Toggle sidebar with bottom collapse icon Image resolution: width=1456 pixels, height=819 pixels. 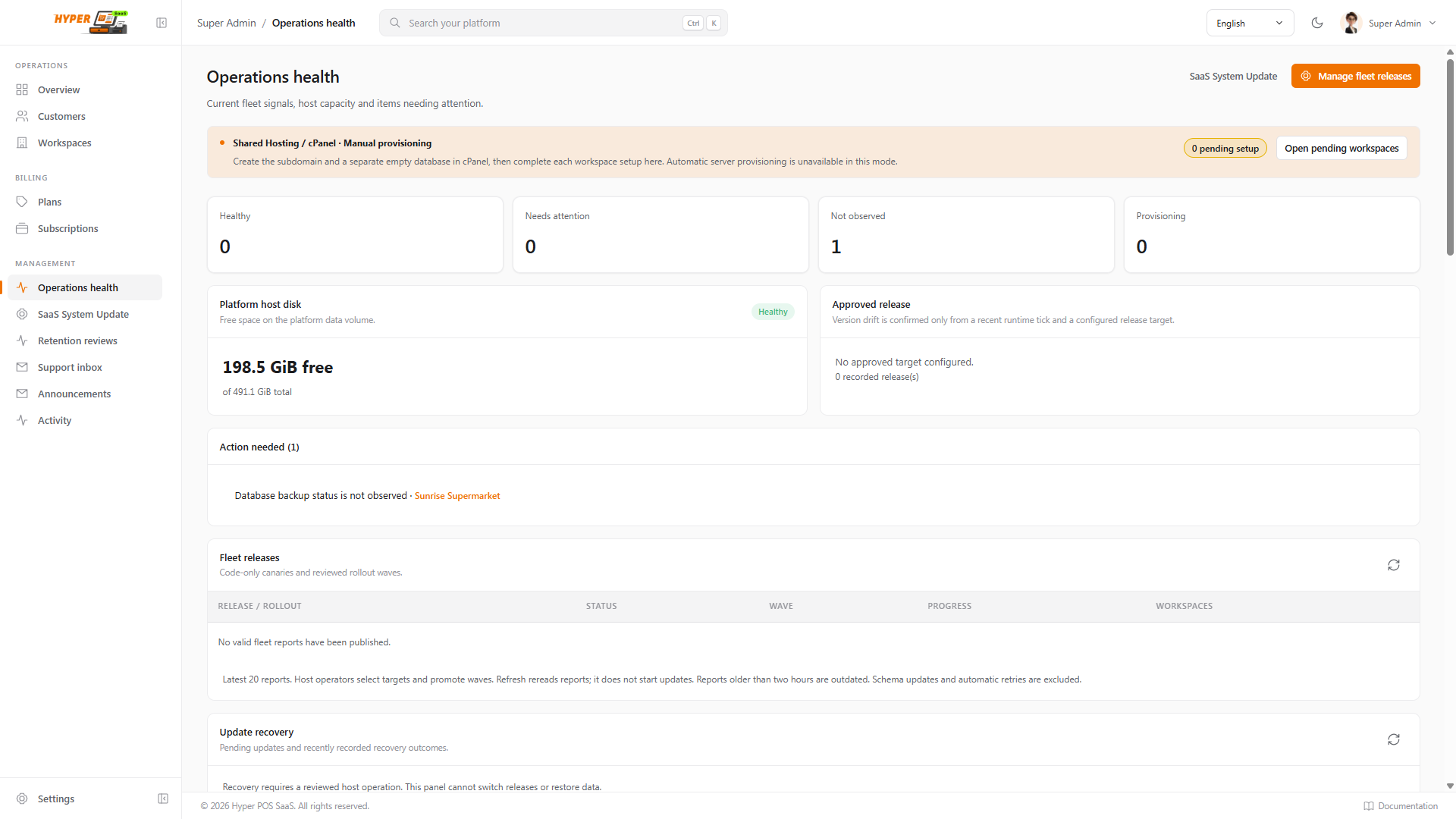[163, 799]
